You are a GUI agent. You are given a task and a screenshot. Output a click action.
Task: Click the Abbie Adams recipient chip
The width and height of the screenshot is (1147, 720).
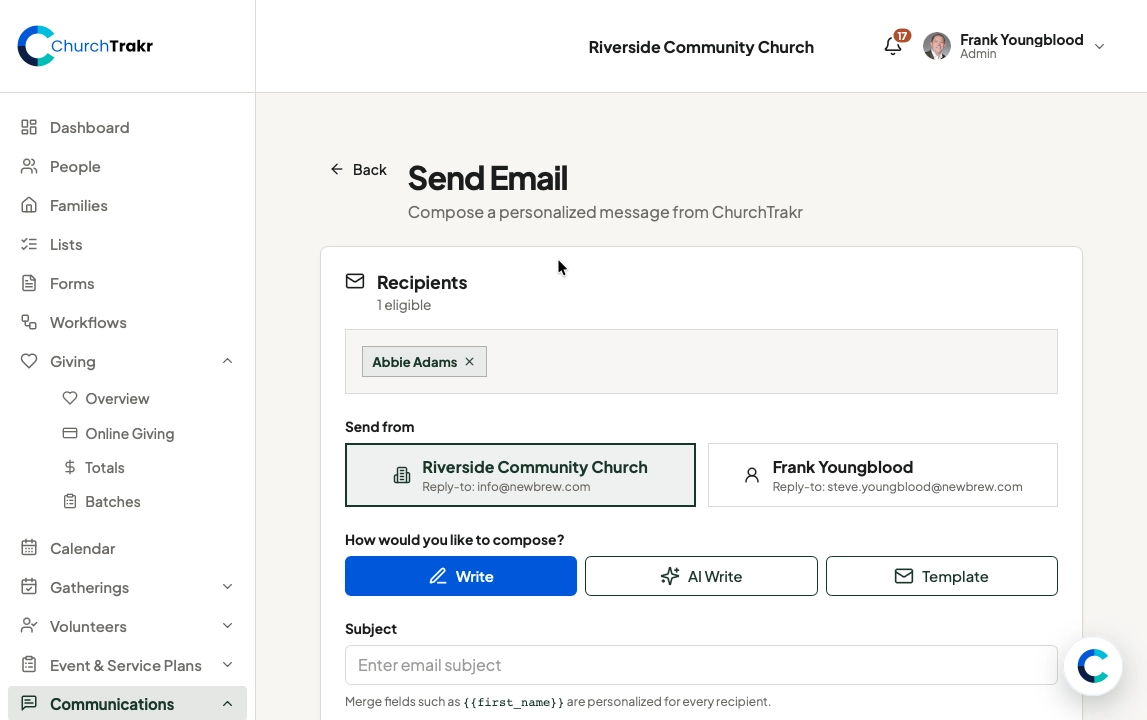pyautogui.click(x=424, y=361)
